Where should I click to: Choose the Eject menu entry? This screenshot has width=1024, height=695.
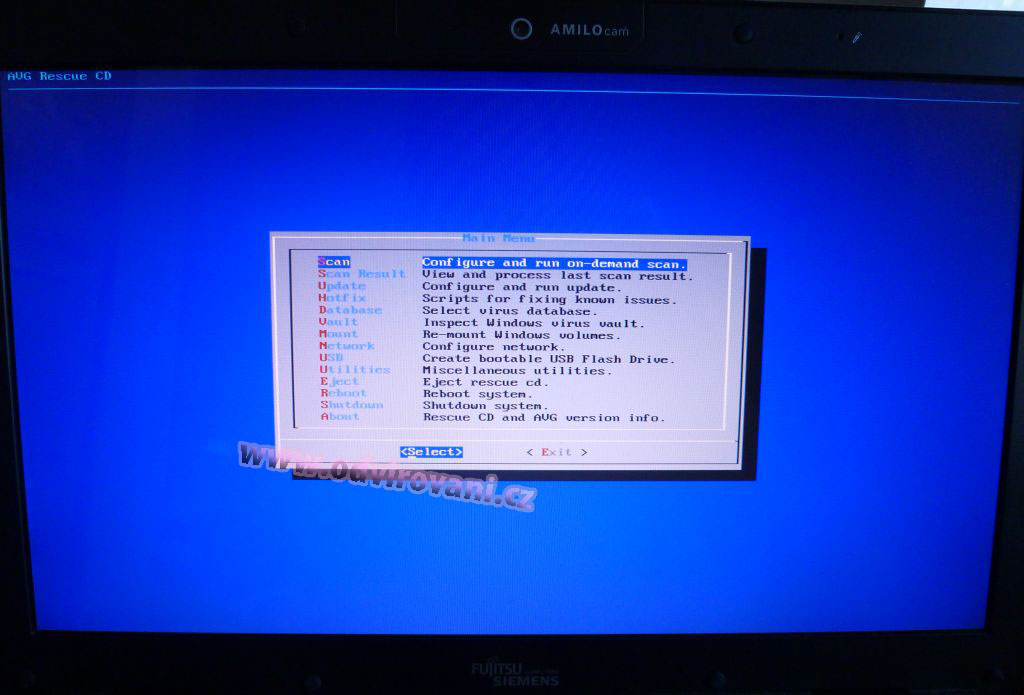click(340, 381)
